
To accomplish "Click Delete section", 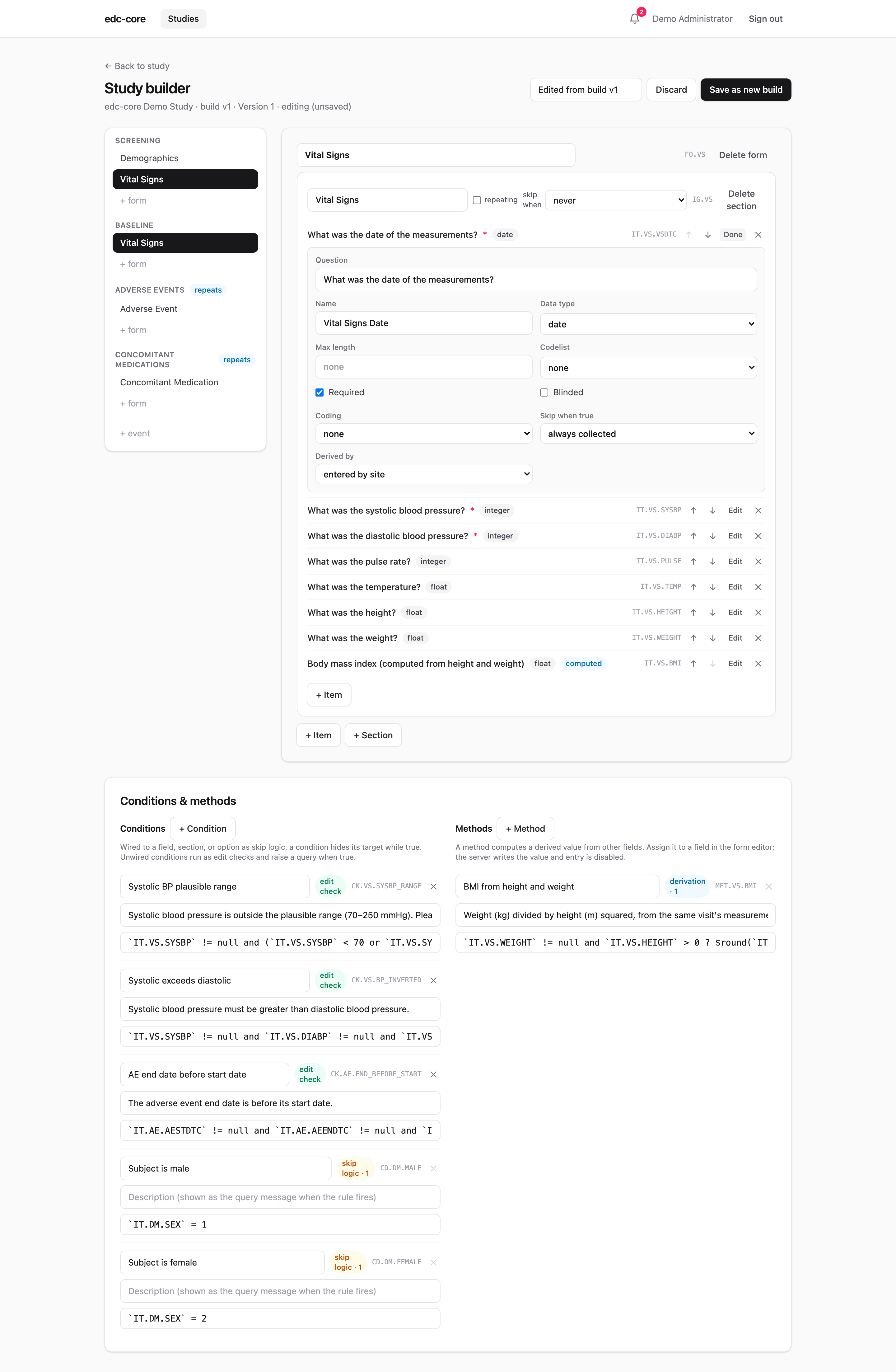I will (x=741, y=200).
